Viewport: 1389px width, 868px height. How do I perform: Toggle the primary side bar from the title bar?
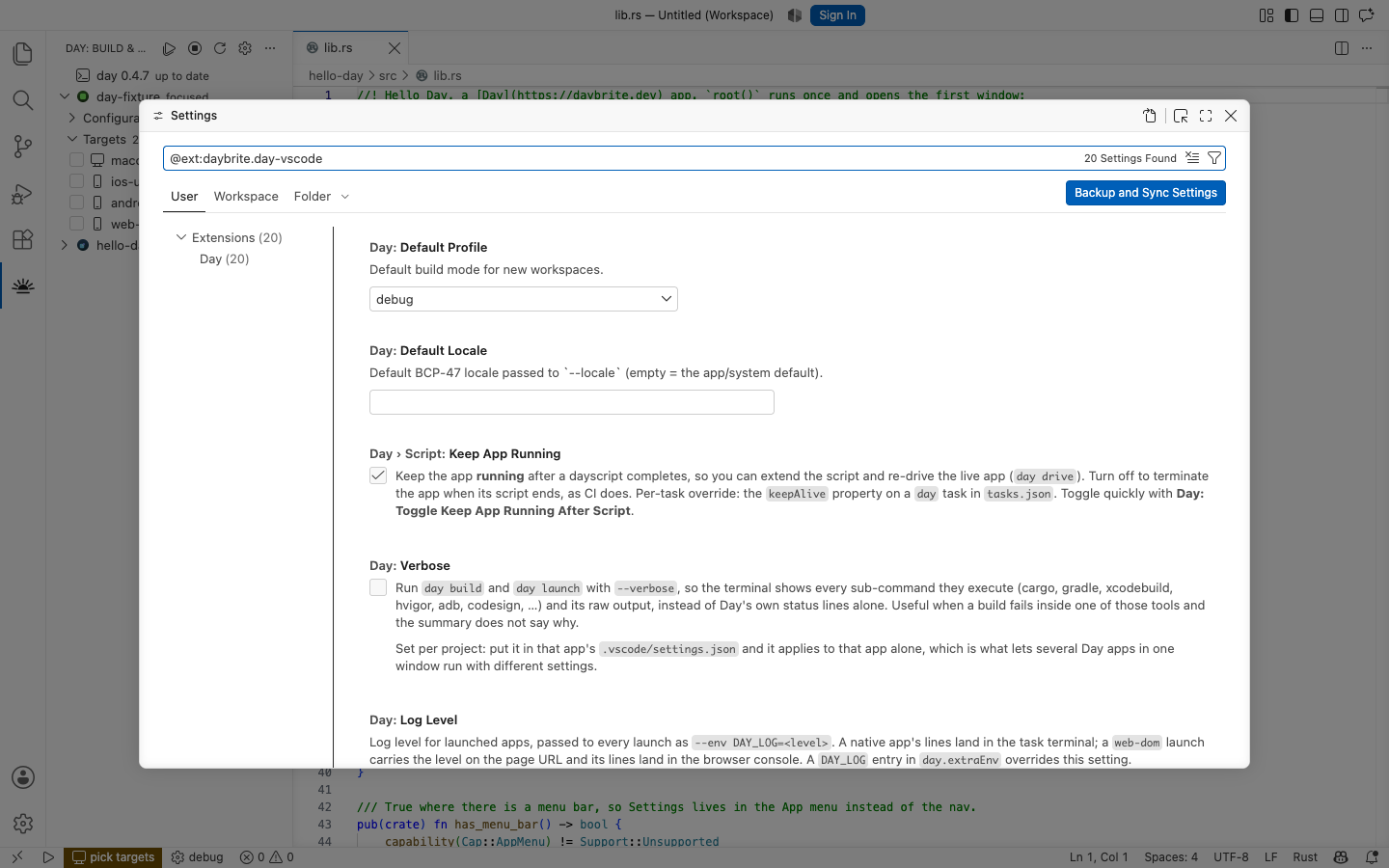(x=1292, y=15)
